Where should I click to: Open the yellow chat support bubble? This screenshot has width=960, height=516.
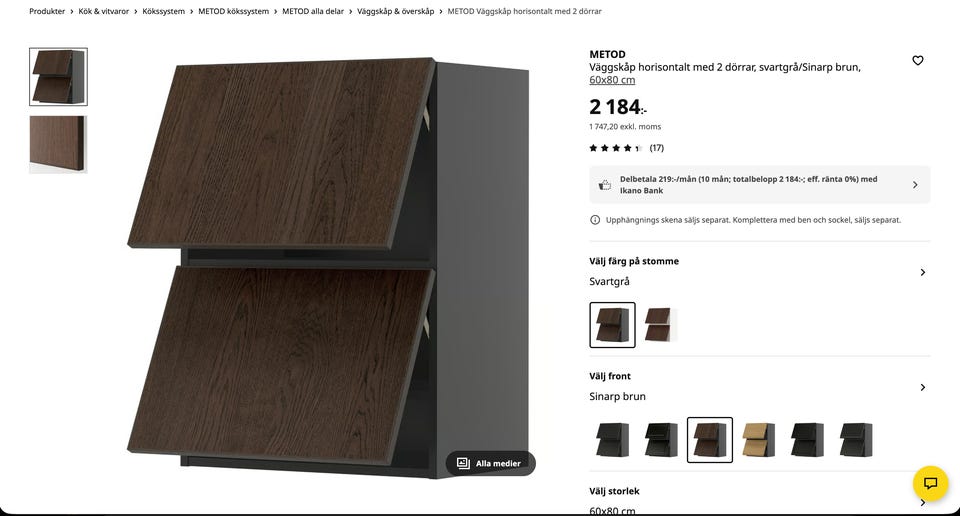(x=930, y=484)
